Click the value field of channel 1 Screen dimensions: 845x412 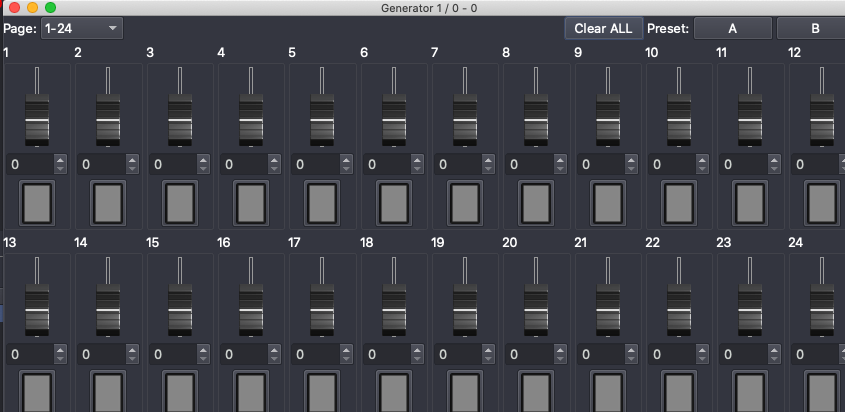coord(30,164)
